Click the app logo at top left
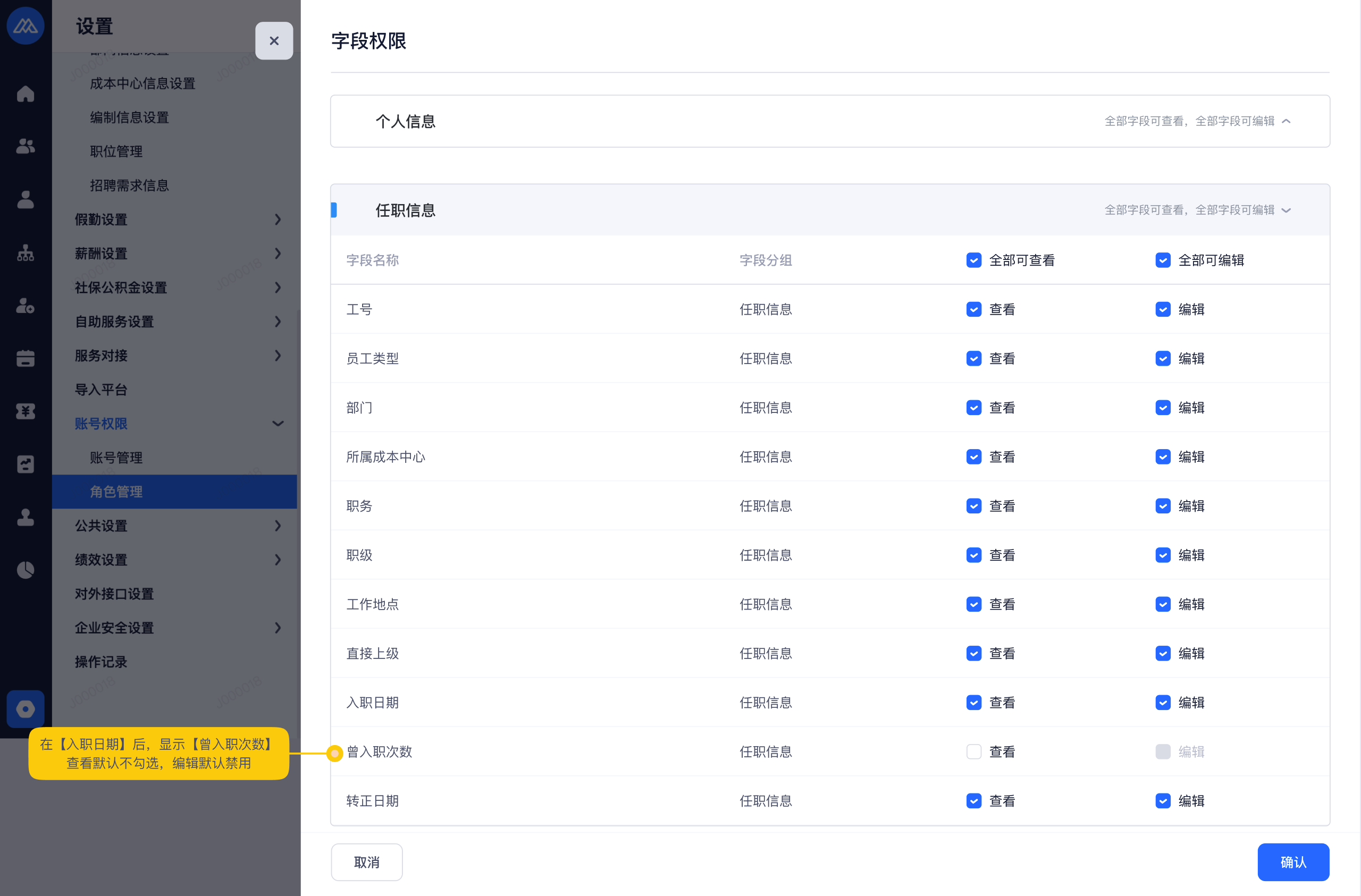The image size is (1361, 896). pyautogui.click(x=25, y=26)
